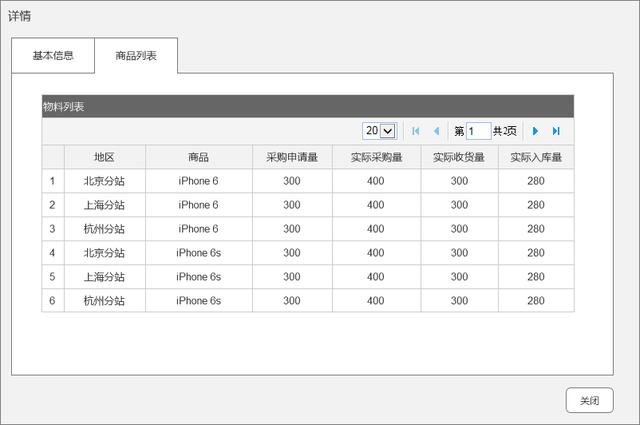Click the 详情 dialog title
640x425 pixels.
pos(20,16)
